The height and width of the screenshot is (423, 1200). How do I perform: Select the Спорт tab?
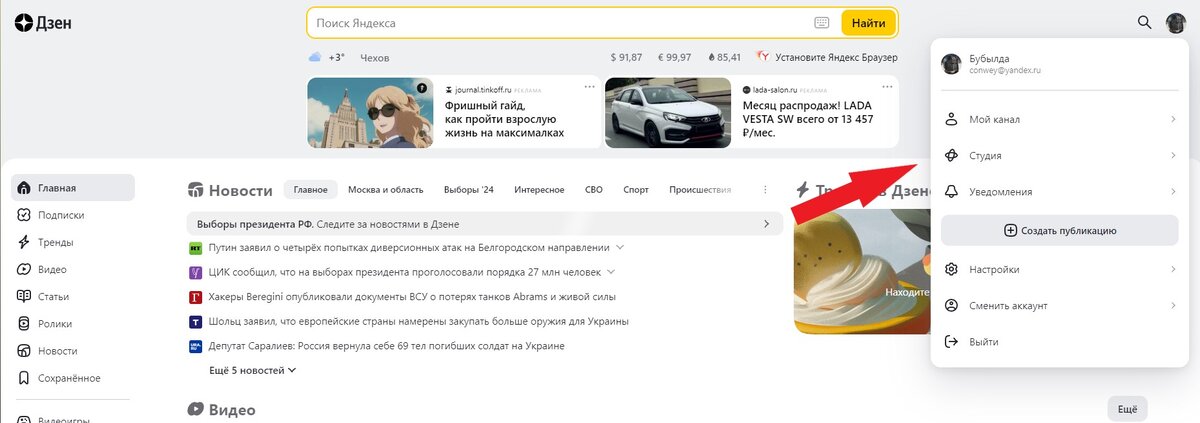pyautogui.click(x=636, y=189)
